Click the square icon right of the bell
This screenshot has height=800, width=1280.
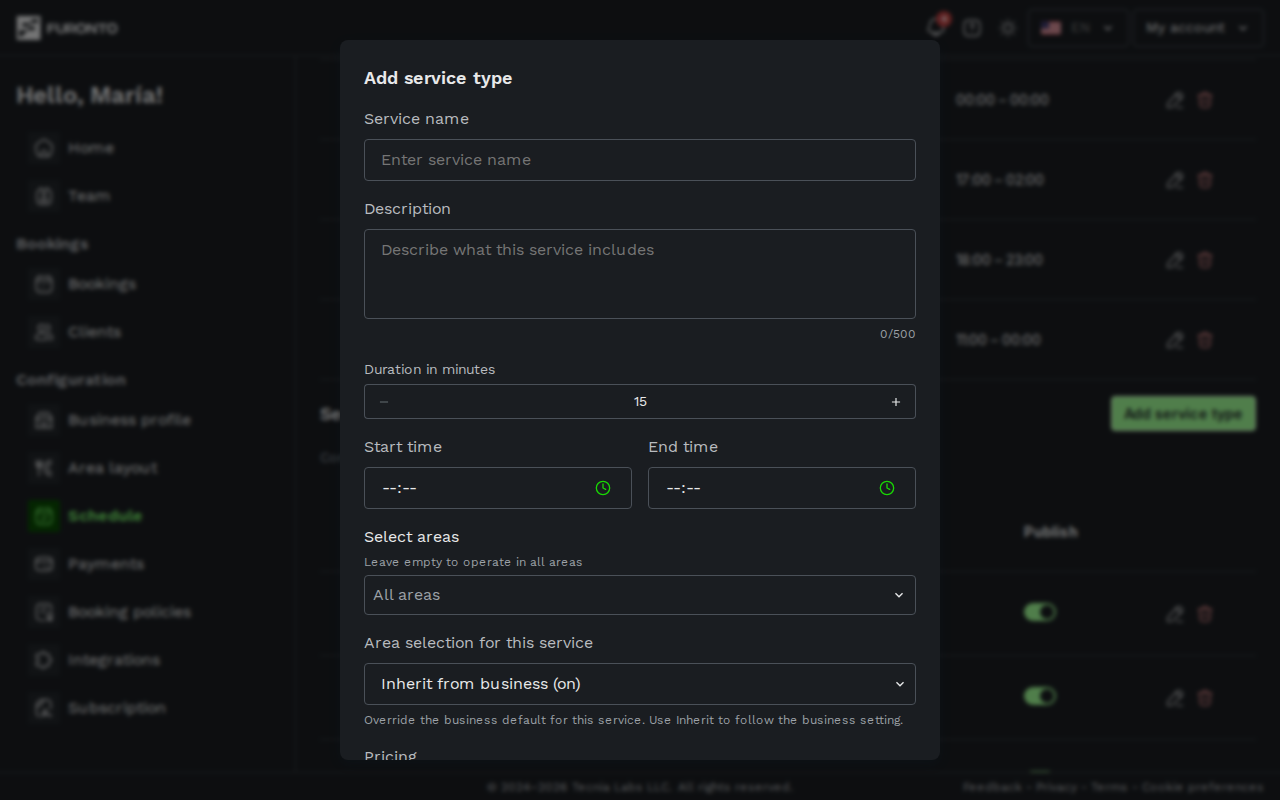(972, 28)
